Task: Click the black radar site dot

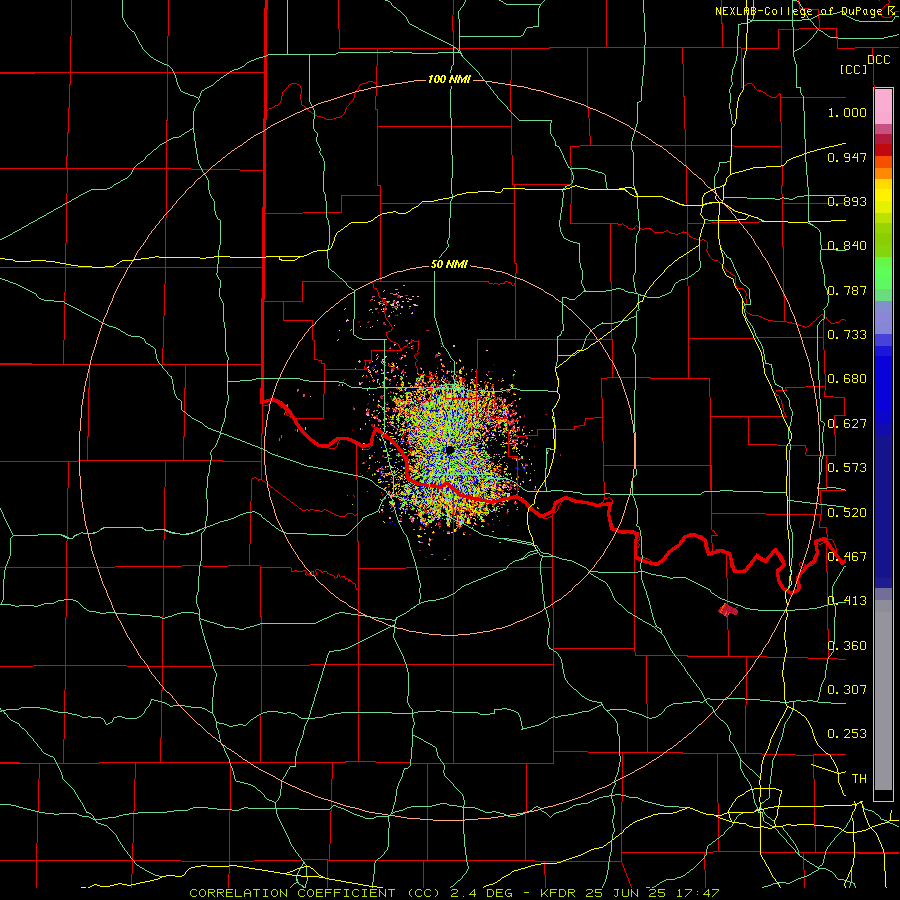Action: click(449, 450)
